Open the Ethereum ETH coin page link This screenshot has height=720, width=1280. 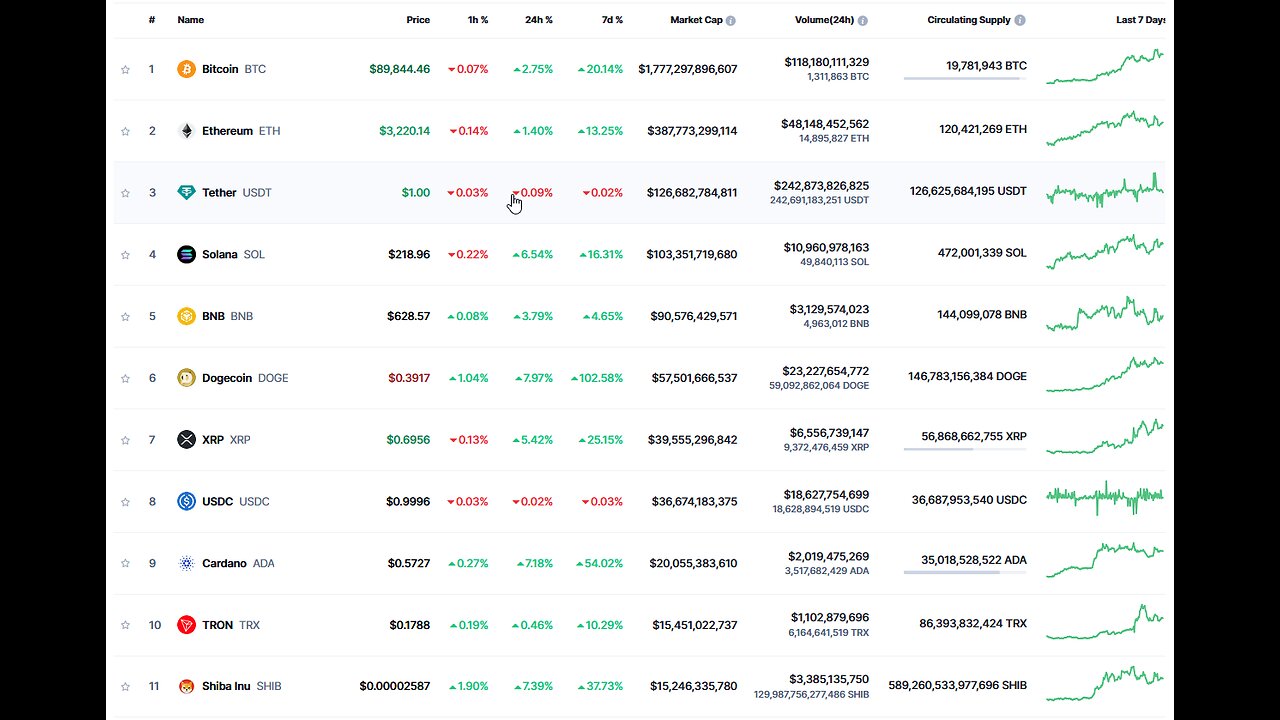pyautogui.click(x=241, y=131)
